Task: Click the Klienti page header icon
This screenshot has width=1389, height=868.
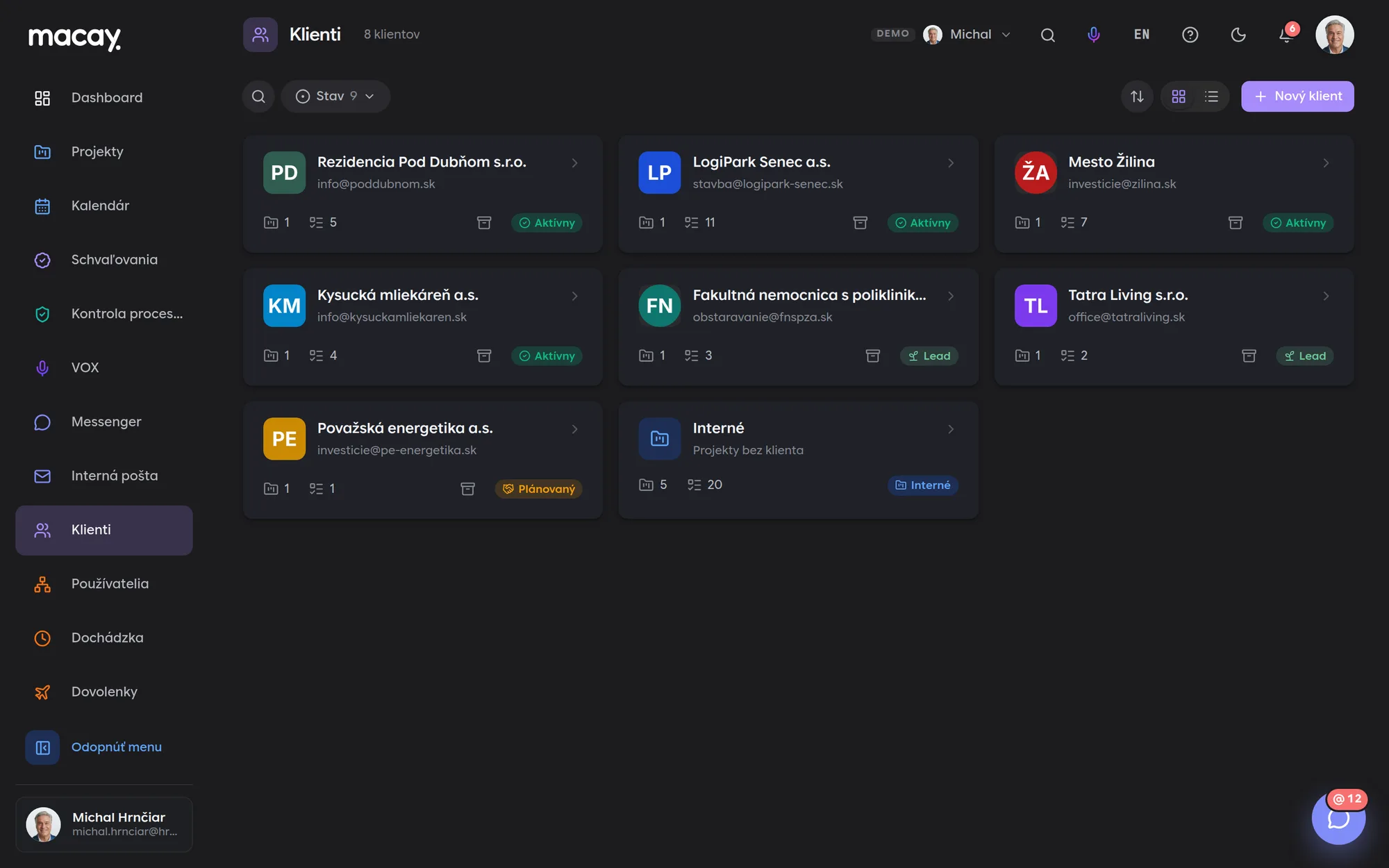Action: coord(260,35)
